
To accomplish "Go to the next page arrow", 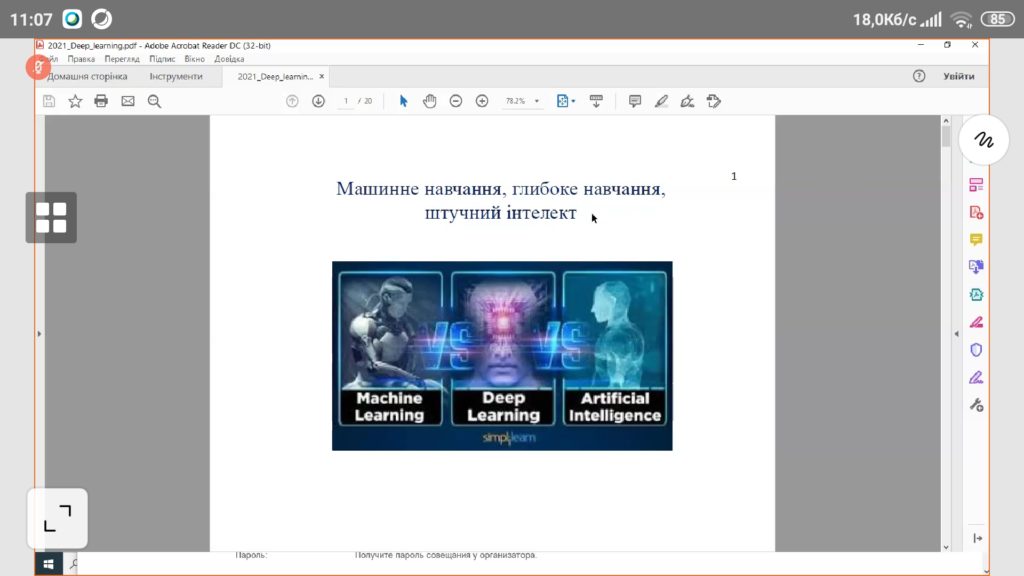I will coord(318,101).
